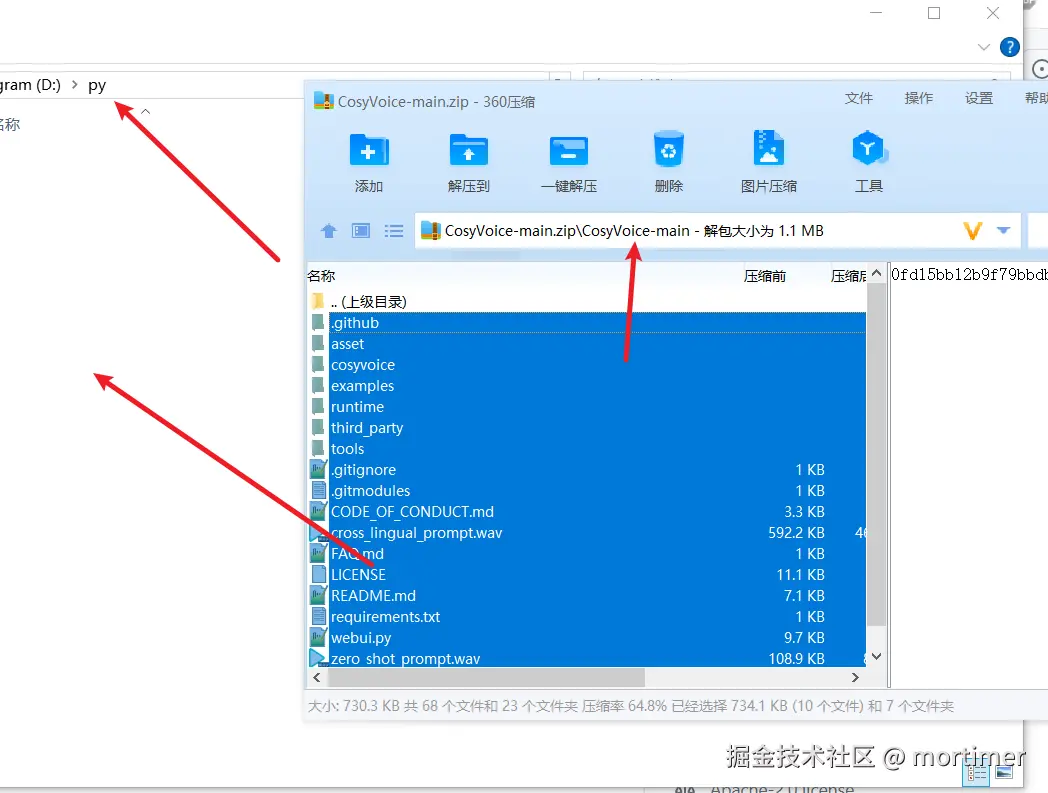Open the 设置 menu in 360压缩

tap(978, 98)
